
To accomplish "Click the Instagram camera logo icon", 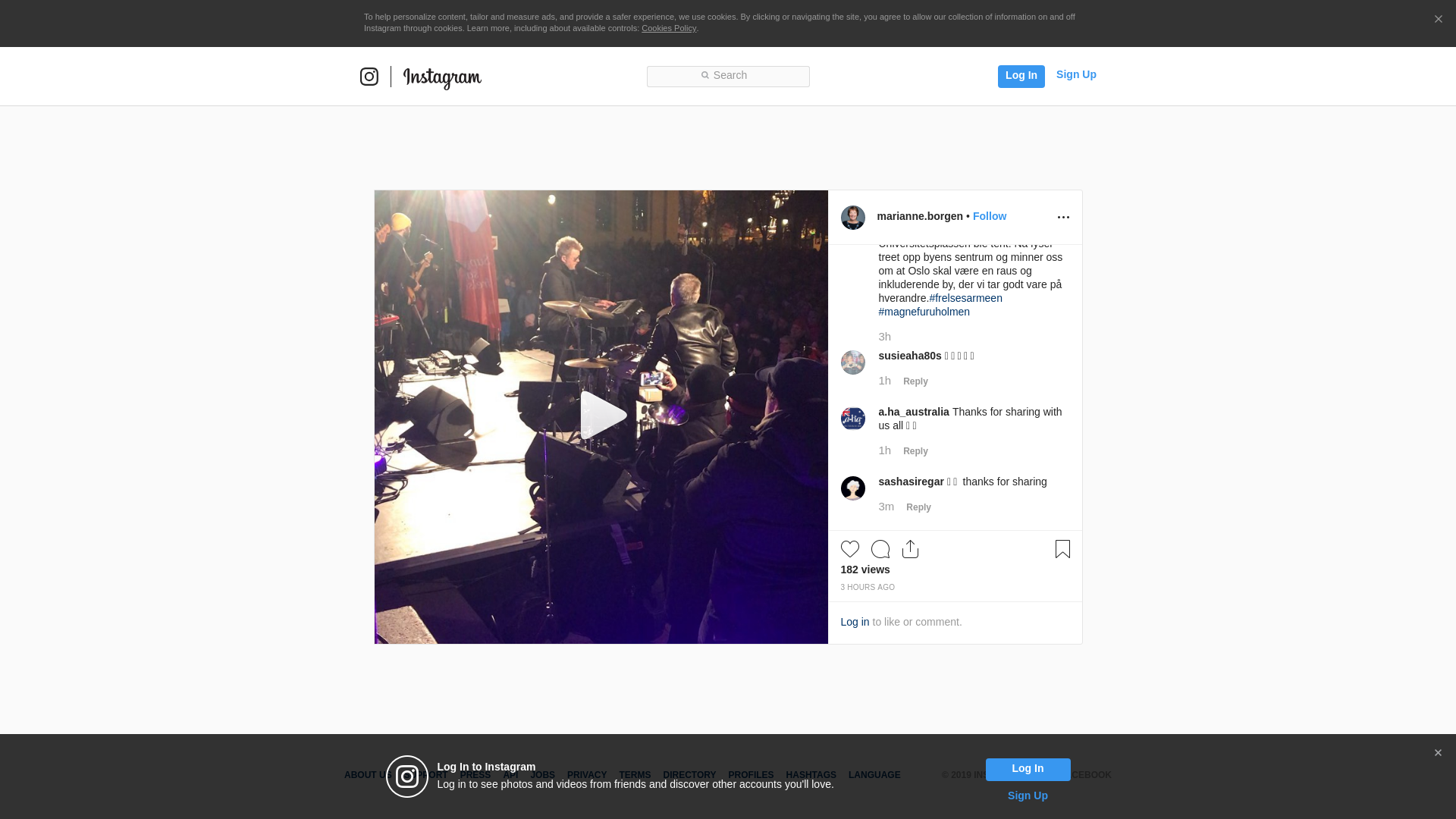I will point(369,77).
